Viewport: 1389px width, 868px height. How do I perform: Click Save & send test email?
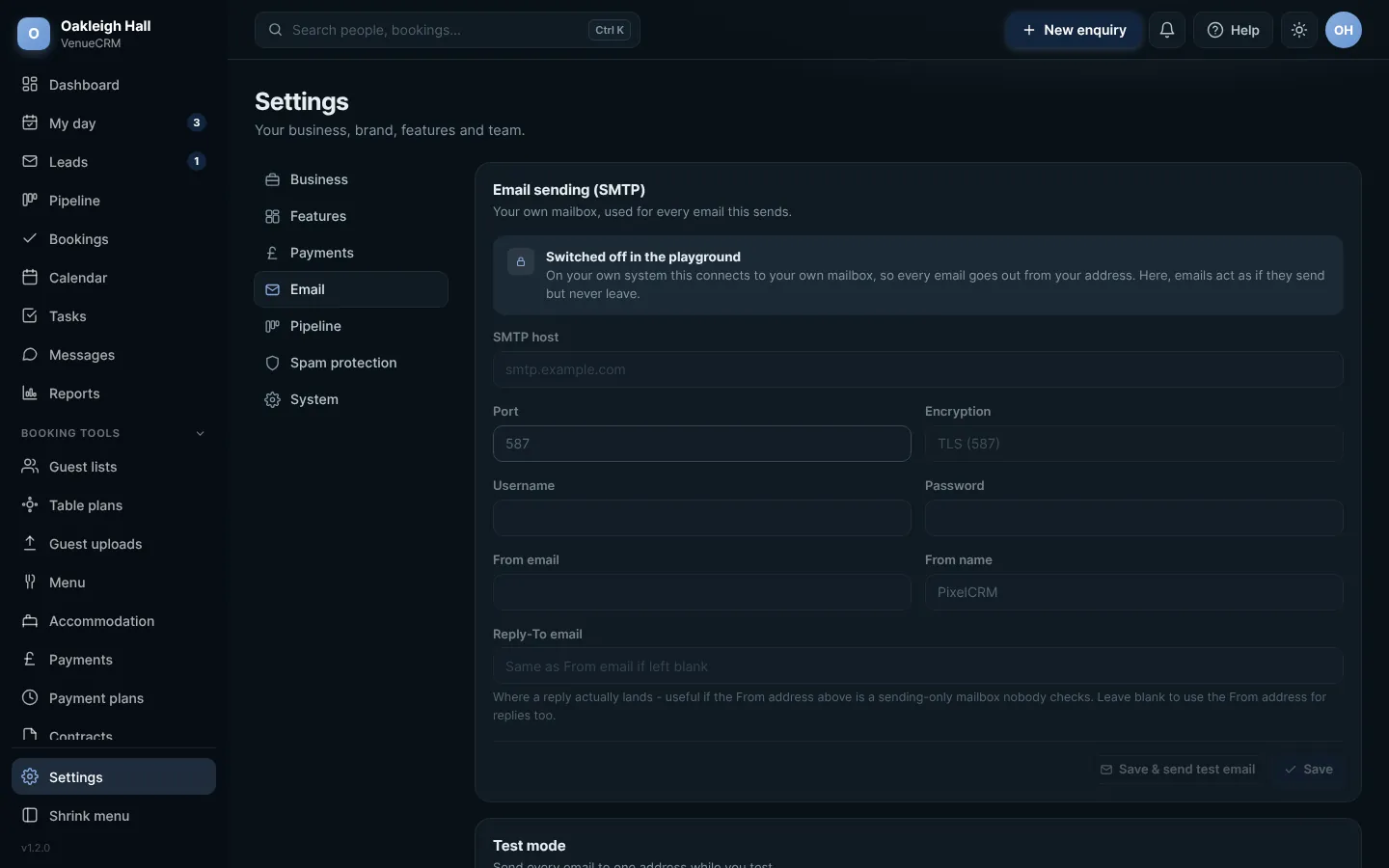point(1178,770)
